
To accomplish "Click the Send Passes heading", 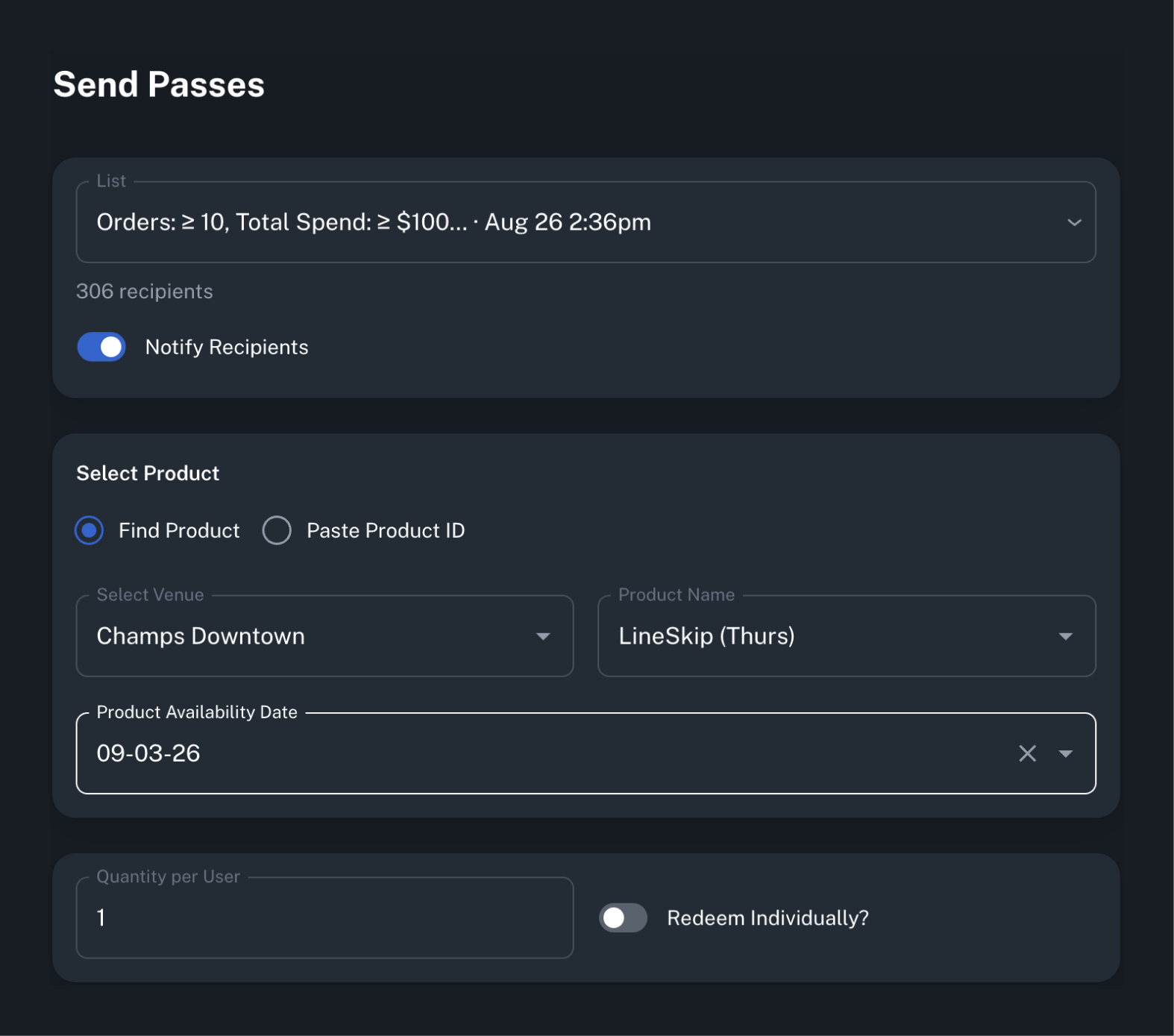I will (159, 84).
